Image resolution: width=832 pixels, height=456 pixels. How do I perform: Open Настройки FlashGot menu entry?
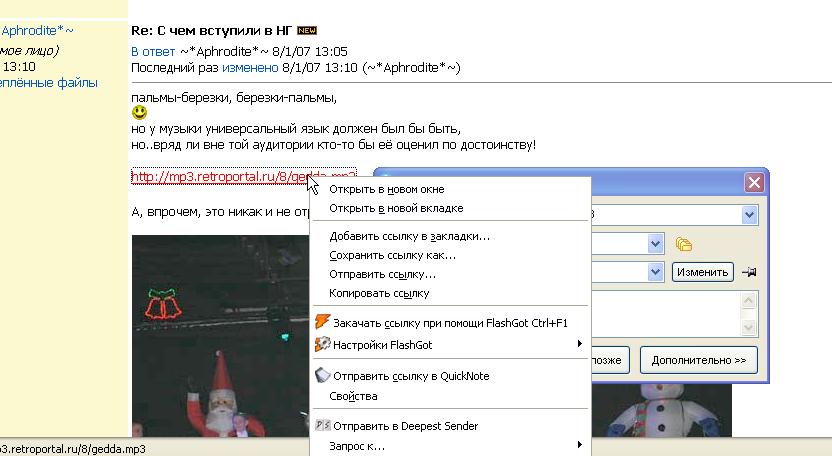450,345
